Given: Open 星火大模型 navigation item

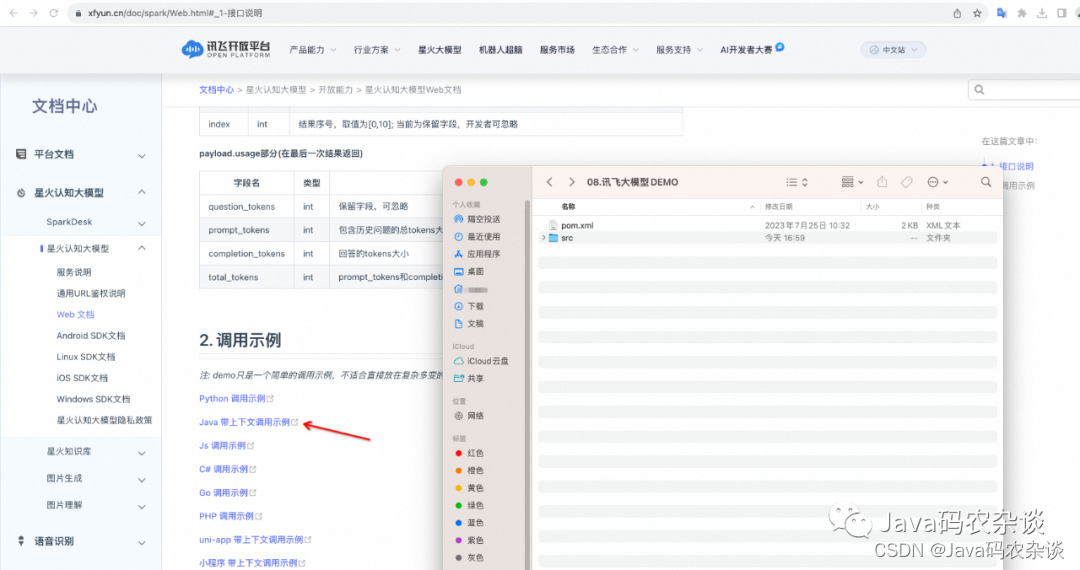Looking at the screenshot, I should tap(439, 50).
